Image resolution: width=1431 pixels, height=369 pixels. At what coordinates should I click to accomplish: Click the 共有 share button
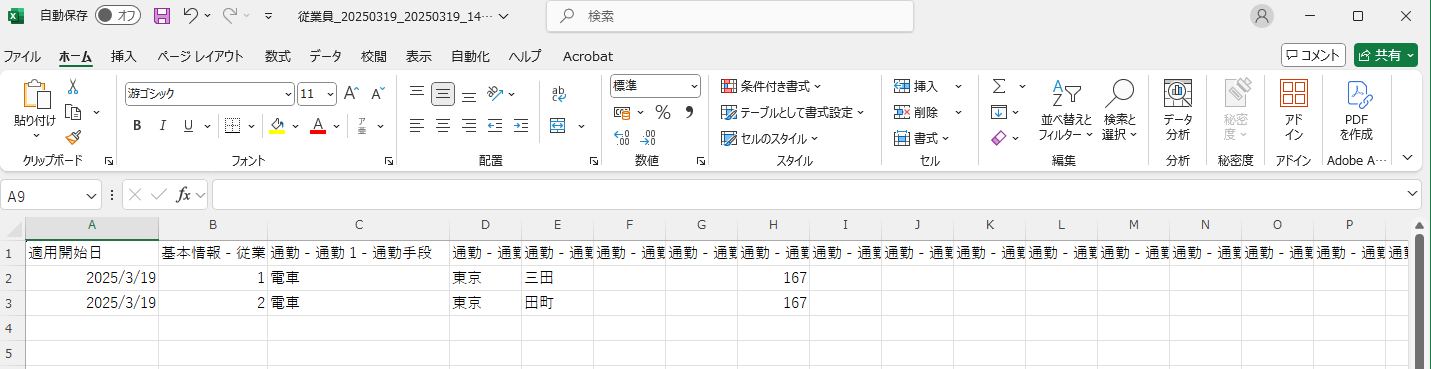tap(1386, 56)
